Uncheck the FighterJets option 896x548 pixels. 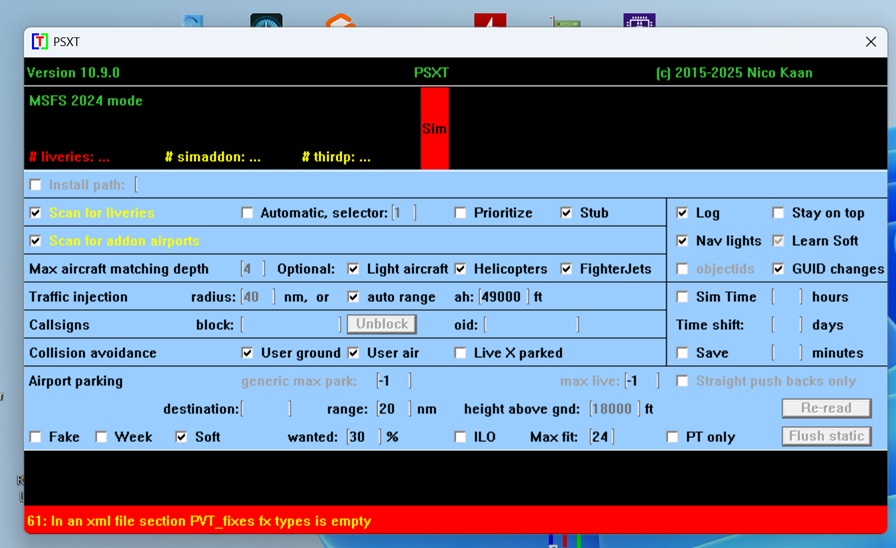(566, 269)
